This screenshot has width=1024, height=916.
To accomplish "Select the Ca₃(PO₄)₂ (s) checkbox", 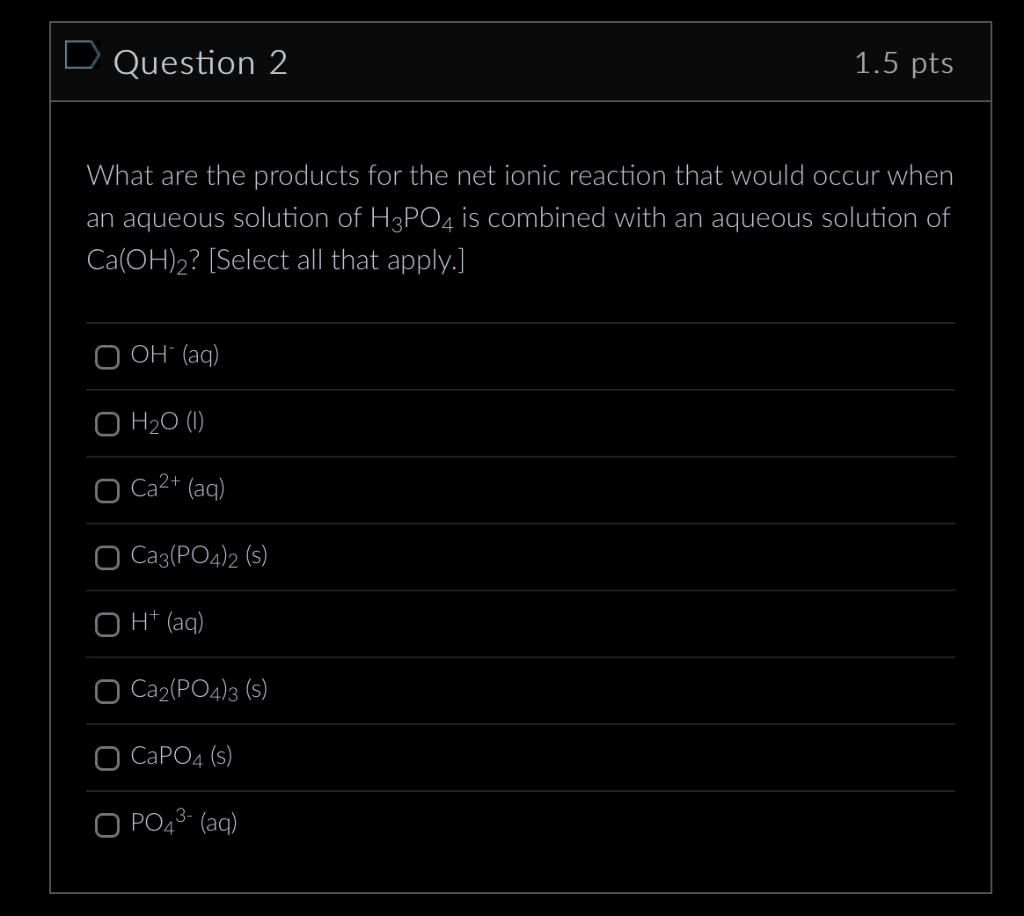I will [x=107, y=558].
